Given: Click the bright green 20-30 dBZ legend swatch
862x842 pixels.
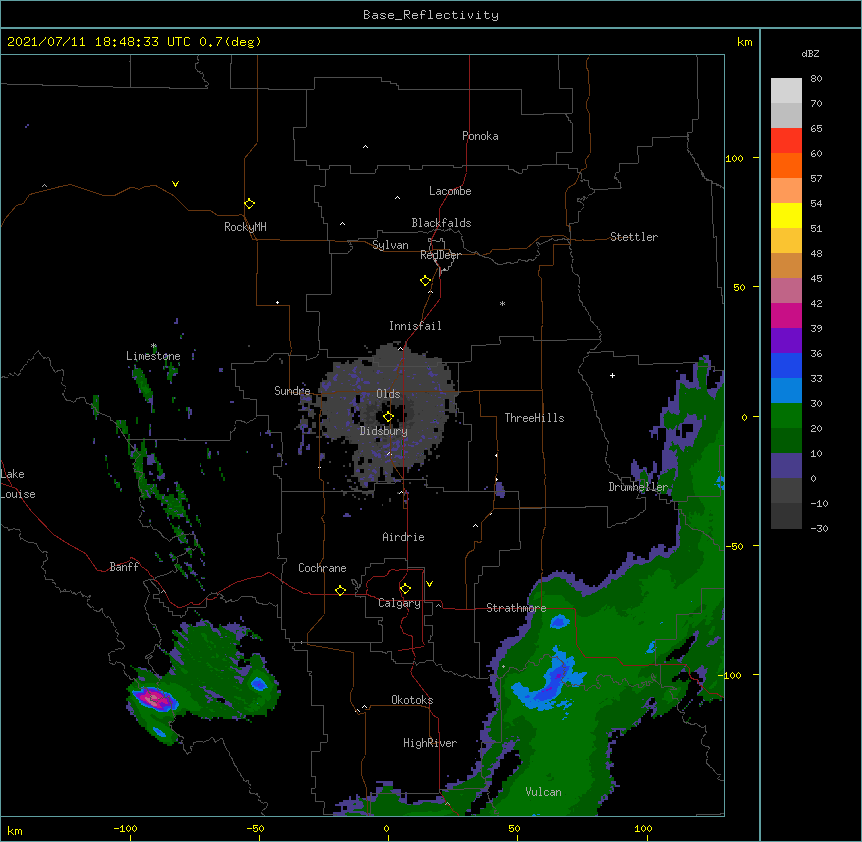Looking at the screenshot, I should (x=786, y=416).
